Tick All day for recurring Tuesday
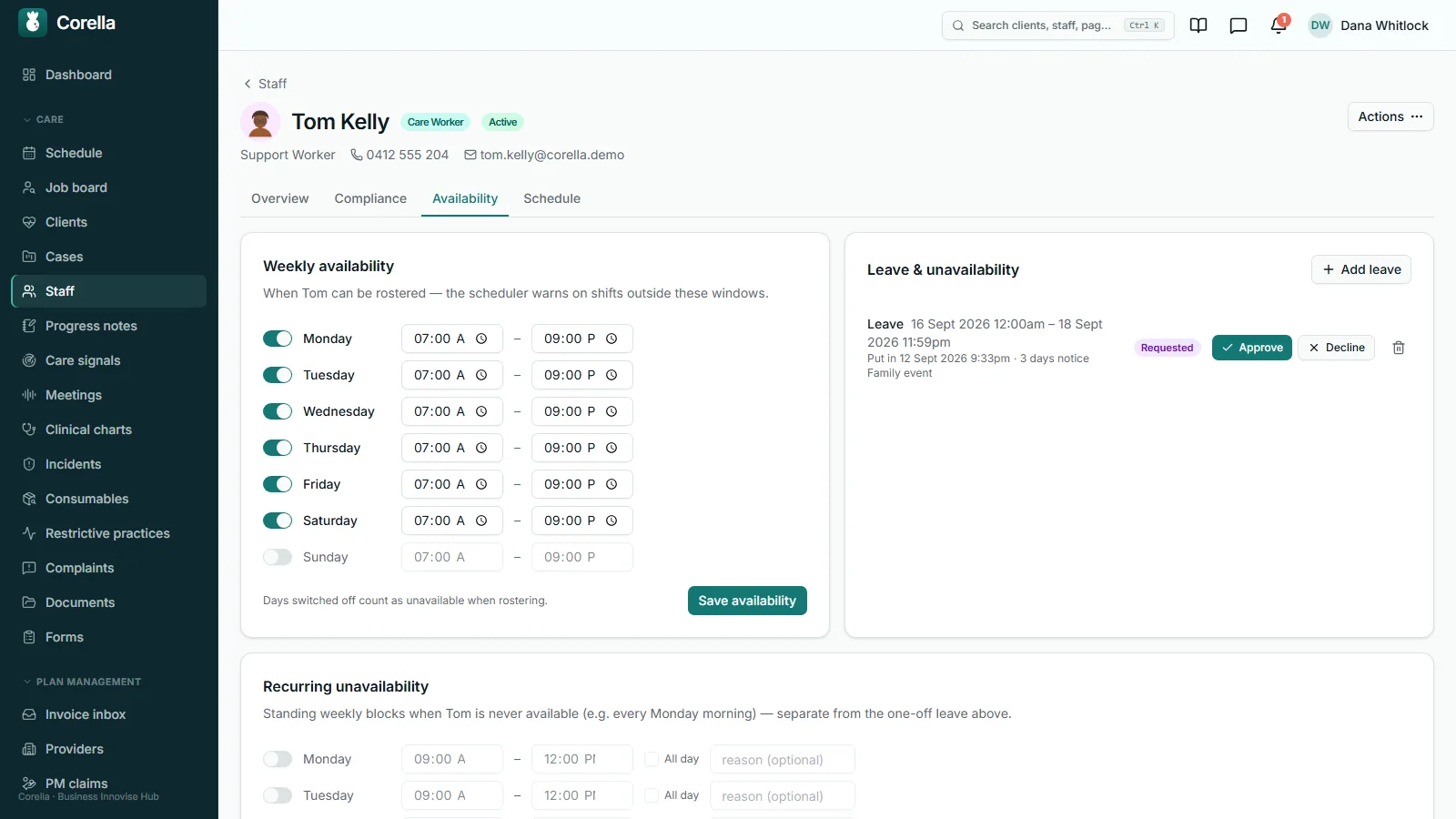 (x=652, y=795)
